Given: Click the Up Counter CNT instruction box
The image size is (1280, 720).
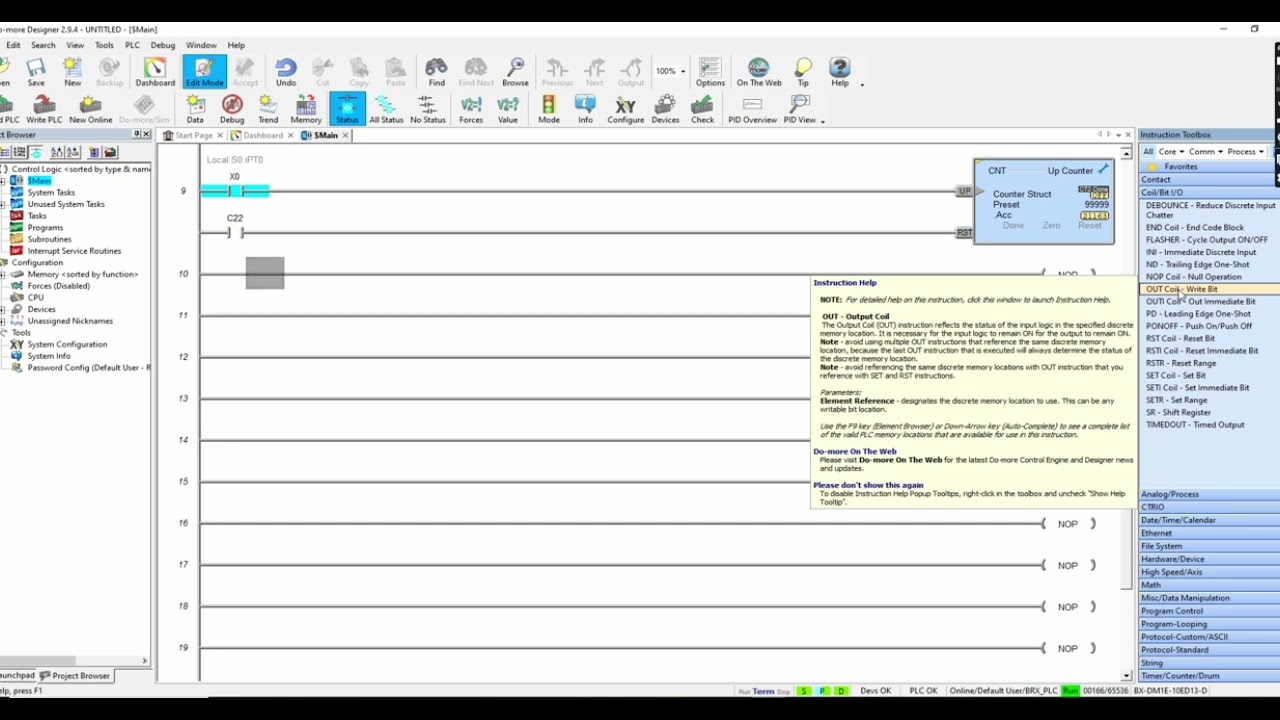Looking at the screenshot, I should click(1044, 201).
